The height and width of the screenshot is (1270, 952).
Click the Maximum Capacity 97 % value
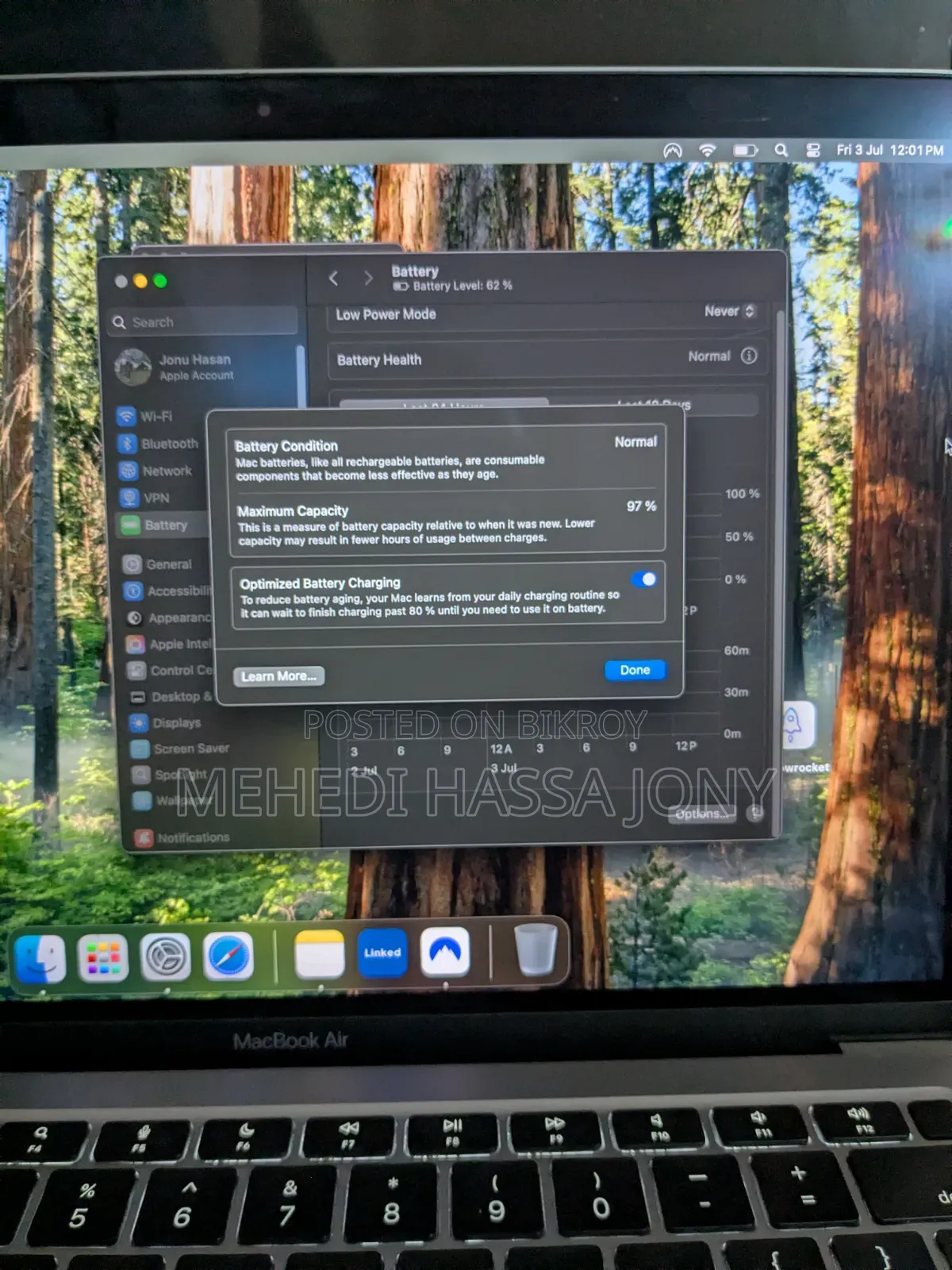(641, 506)
